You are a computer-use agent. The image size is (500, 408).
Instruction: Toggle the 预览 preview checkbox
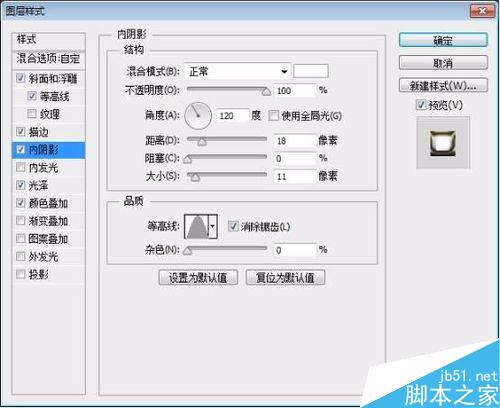(x=421, y=105)
